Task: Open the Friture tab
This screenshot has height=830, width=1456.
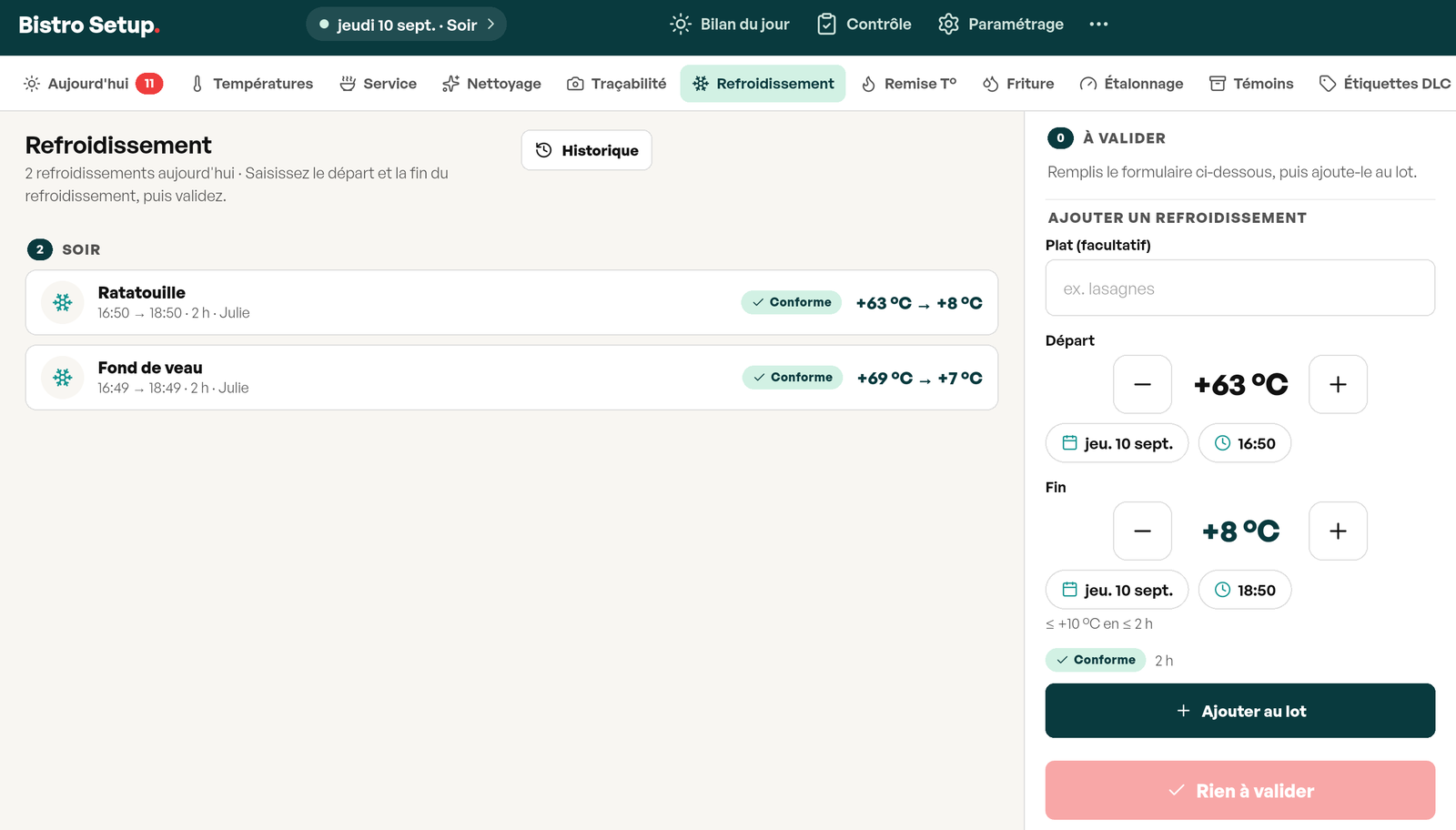Action: pyautogui.click(x=1018, y=84)
